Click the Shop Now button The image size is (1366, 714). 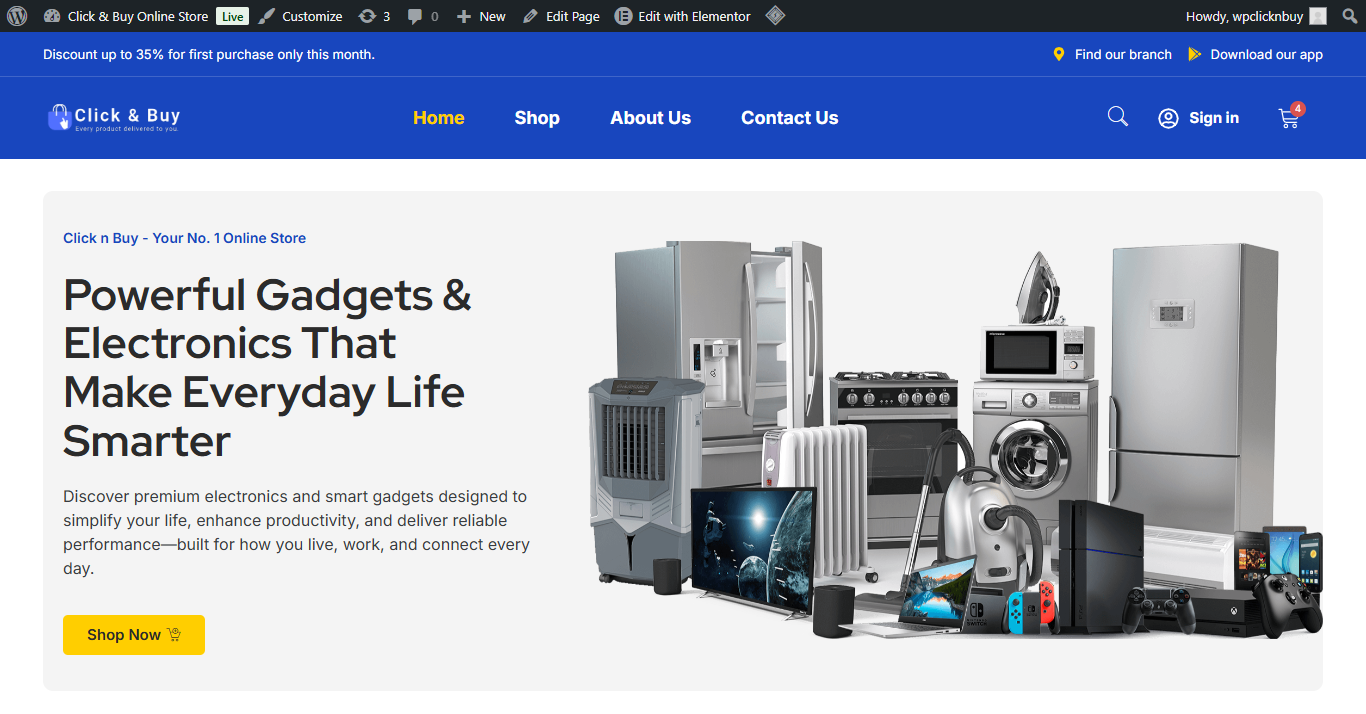[x=133, y=635]
